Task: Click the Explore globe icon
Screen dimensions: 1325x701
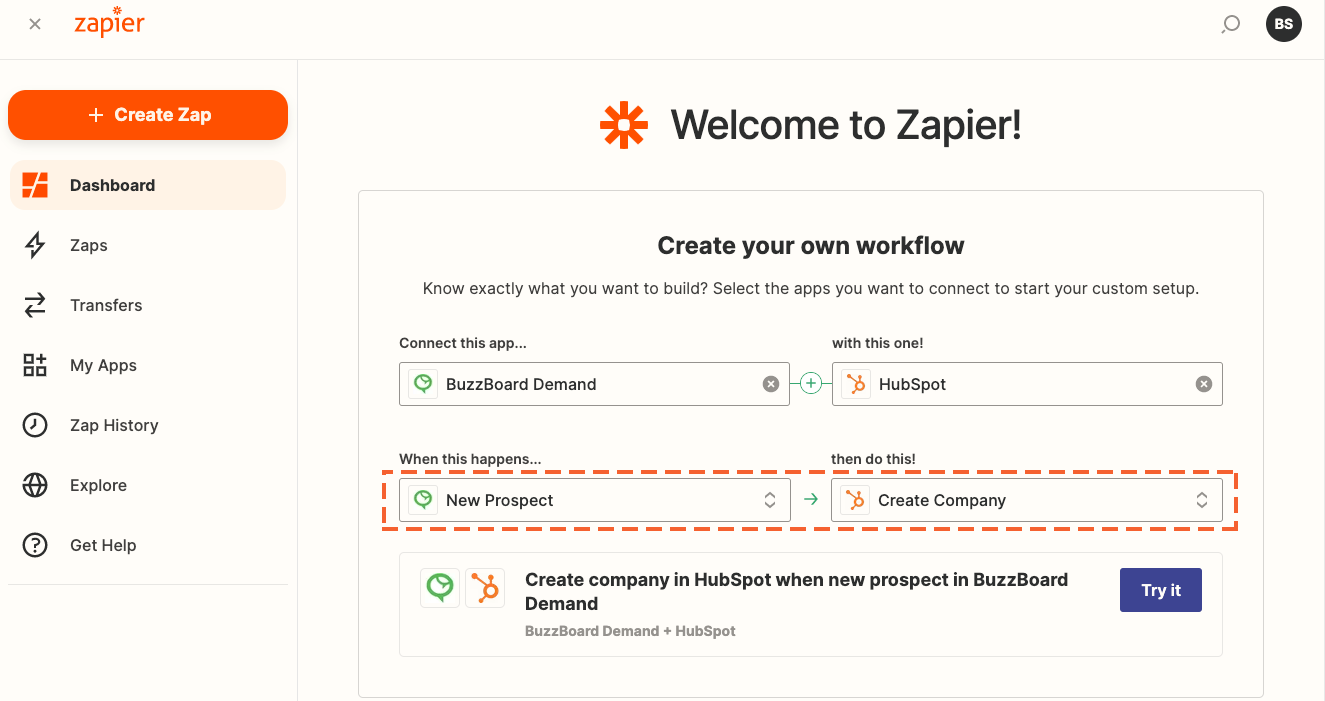Action: [35, 485]
